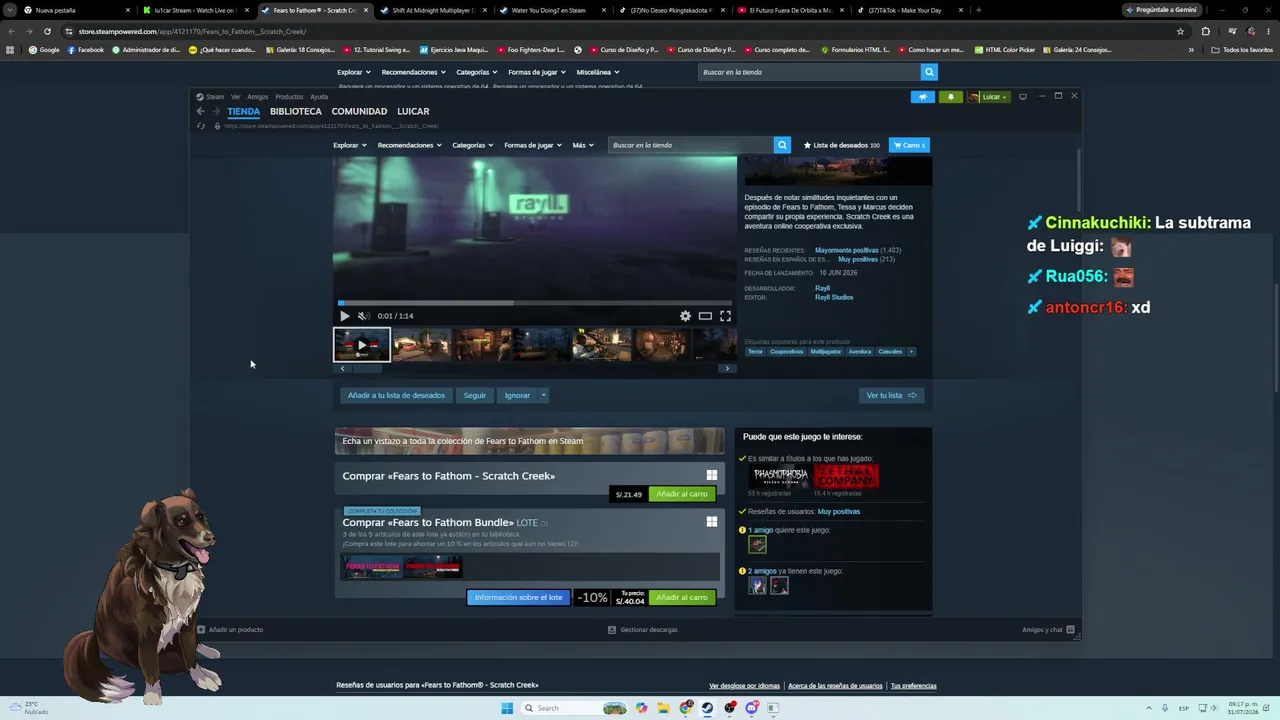1280x720 pixels.
Task: Click the 'Terror' tag
Action: [x=755, y=352]
